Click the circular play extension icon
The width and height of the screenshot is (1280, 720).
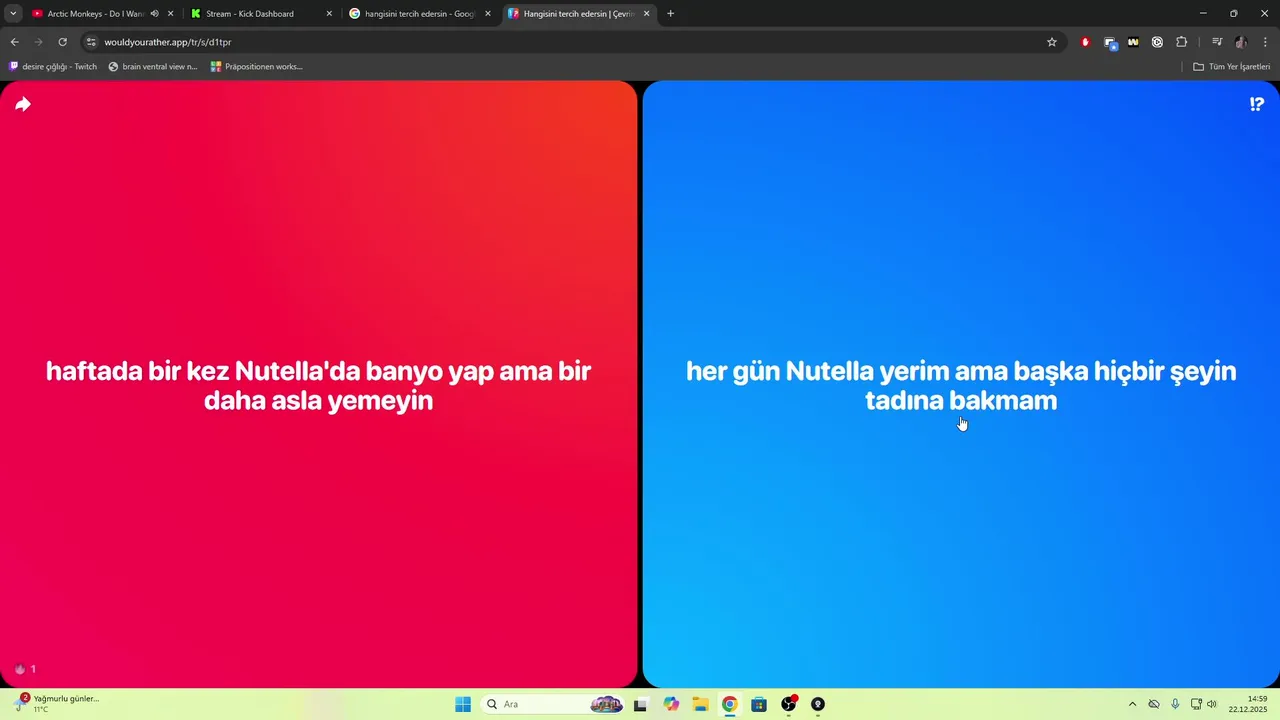pos(1157,42)
